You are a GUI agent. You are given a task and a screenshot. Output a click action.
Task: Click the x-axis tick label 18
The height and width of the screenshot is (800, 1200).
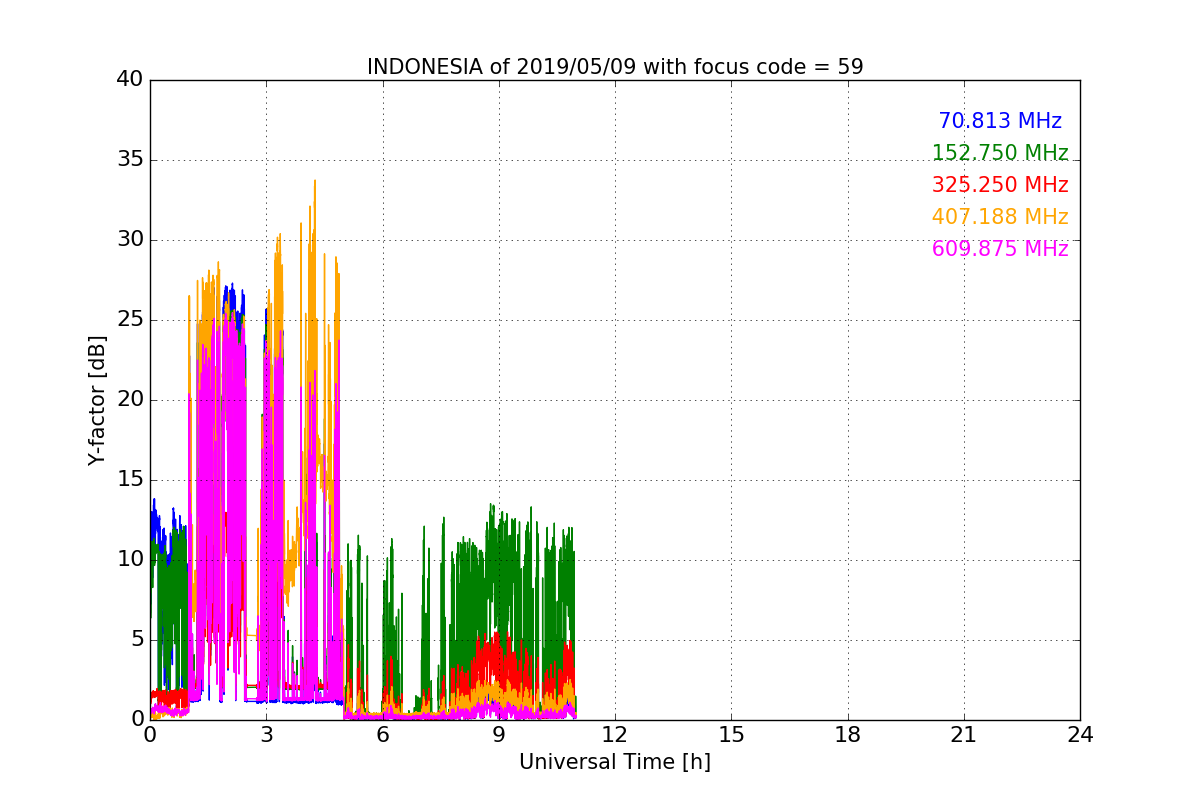click(x=848, y=735)
